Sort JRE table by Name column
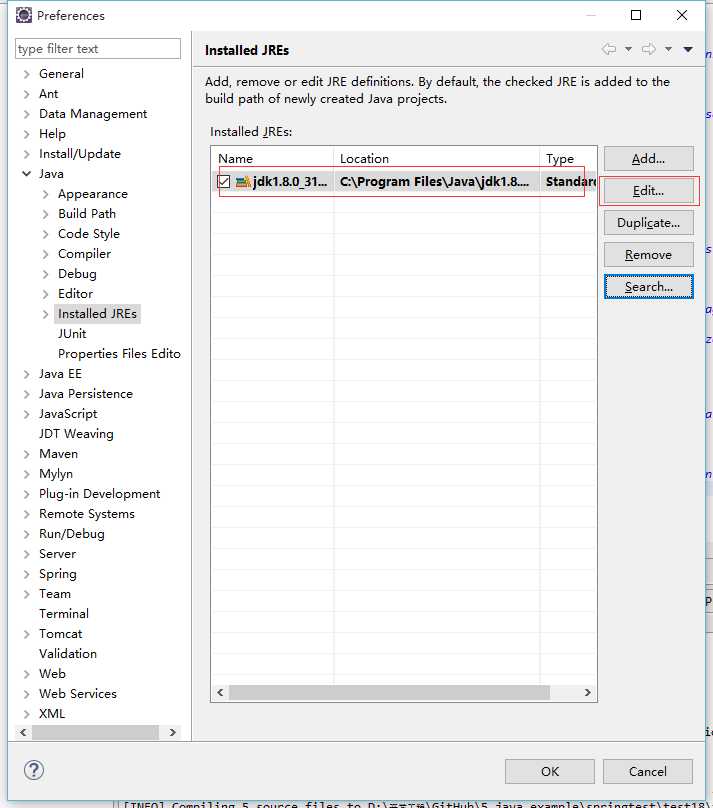 coord(273,159)
